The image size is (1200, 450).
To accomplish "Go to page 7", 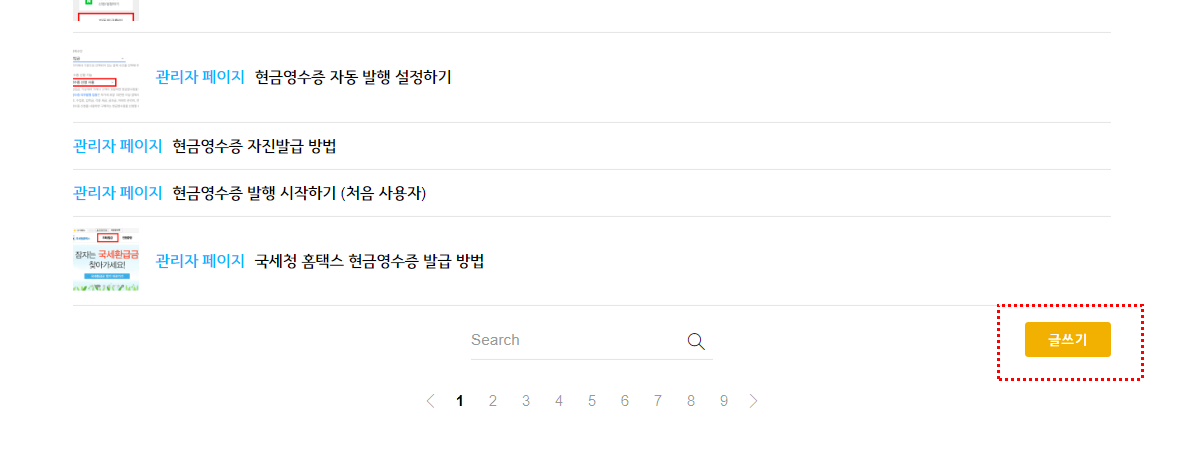I will click(658, 401).
